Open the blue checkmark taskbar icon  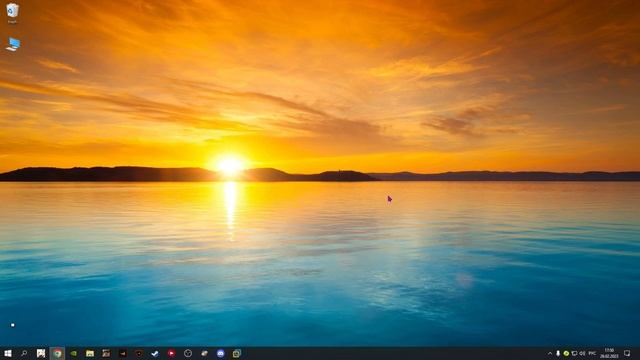point(155,353)
